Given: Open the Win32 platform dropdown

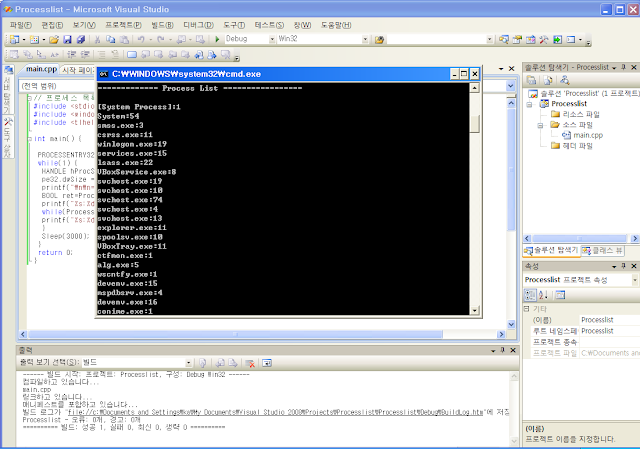Looking at the screenshot, I should 365,39.
